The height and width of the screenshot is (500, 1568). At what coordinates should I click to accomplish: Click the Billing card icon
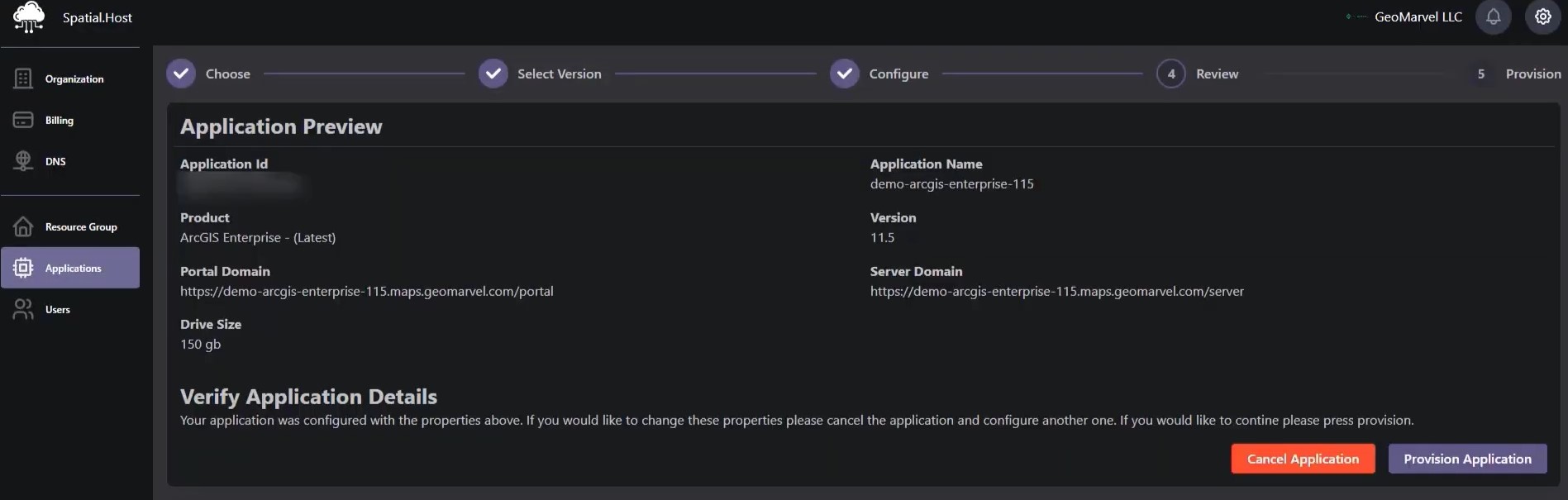[x=23, y=120]
